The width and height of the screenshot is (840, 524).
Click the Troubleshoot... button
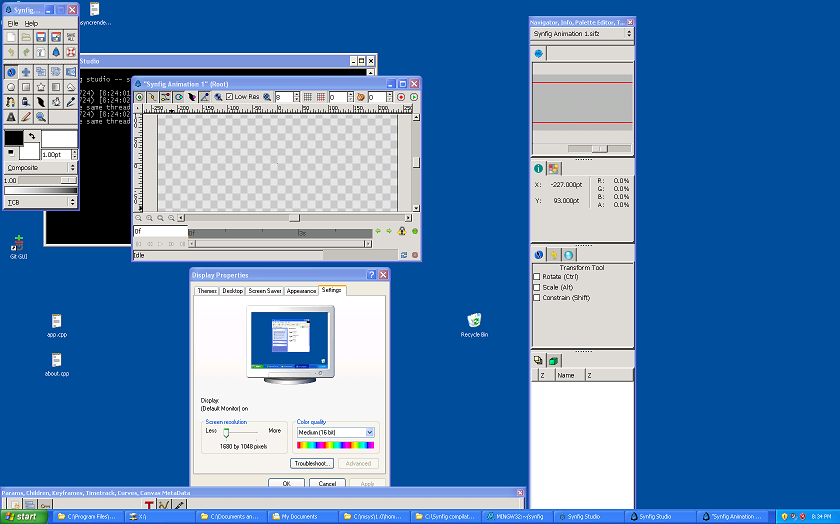click(x=312, y=464)
